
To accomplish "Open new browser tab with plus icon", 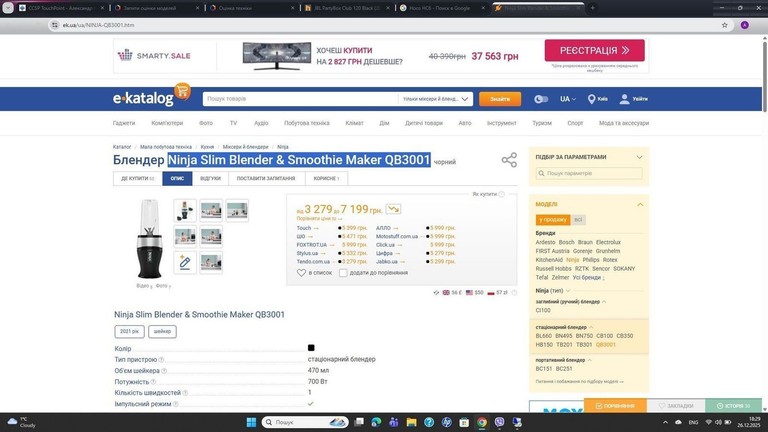I will [592, 8].
